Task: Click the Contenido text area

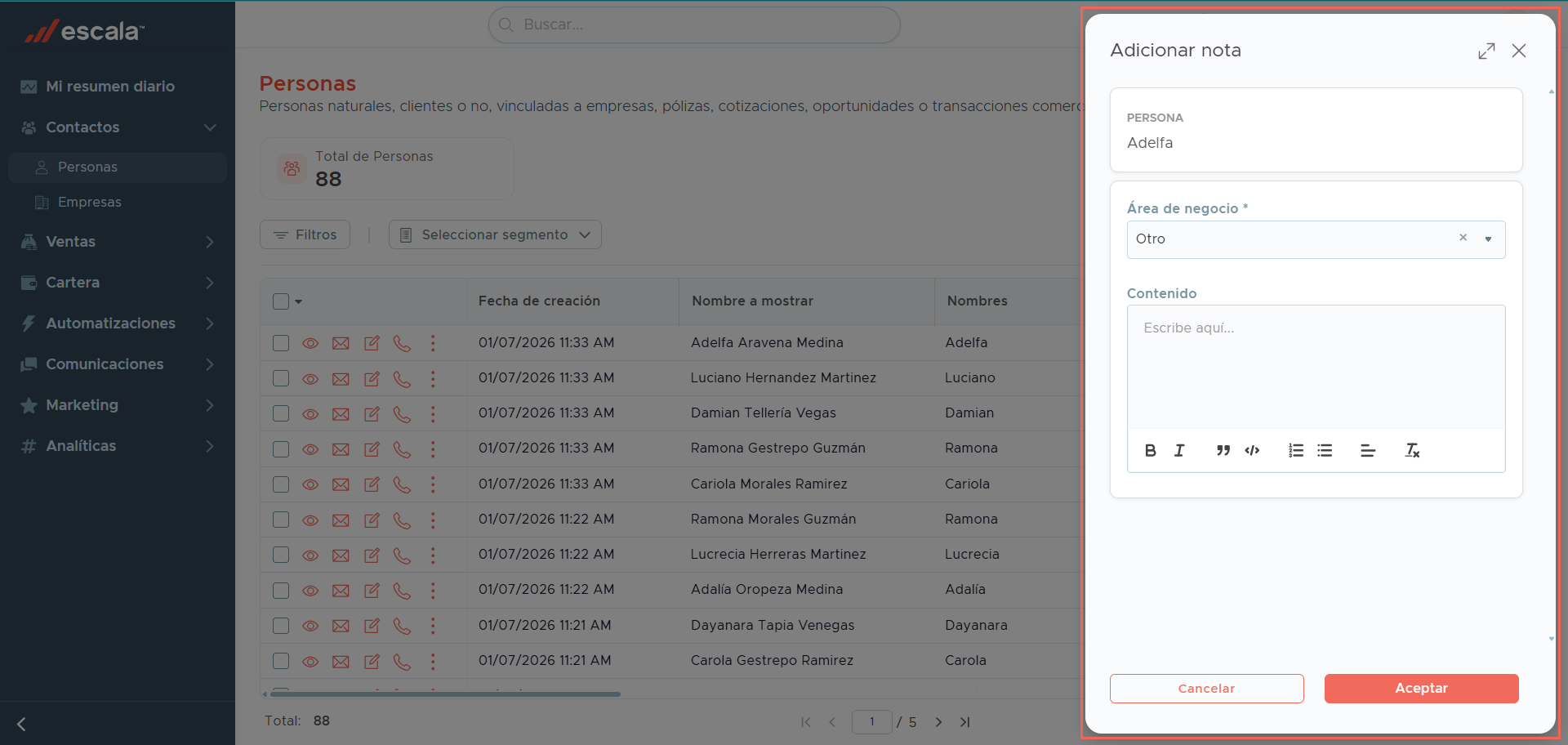Action: pos(1316,367)
